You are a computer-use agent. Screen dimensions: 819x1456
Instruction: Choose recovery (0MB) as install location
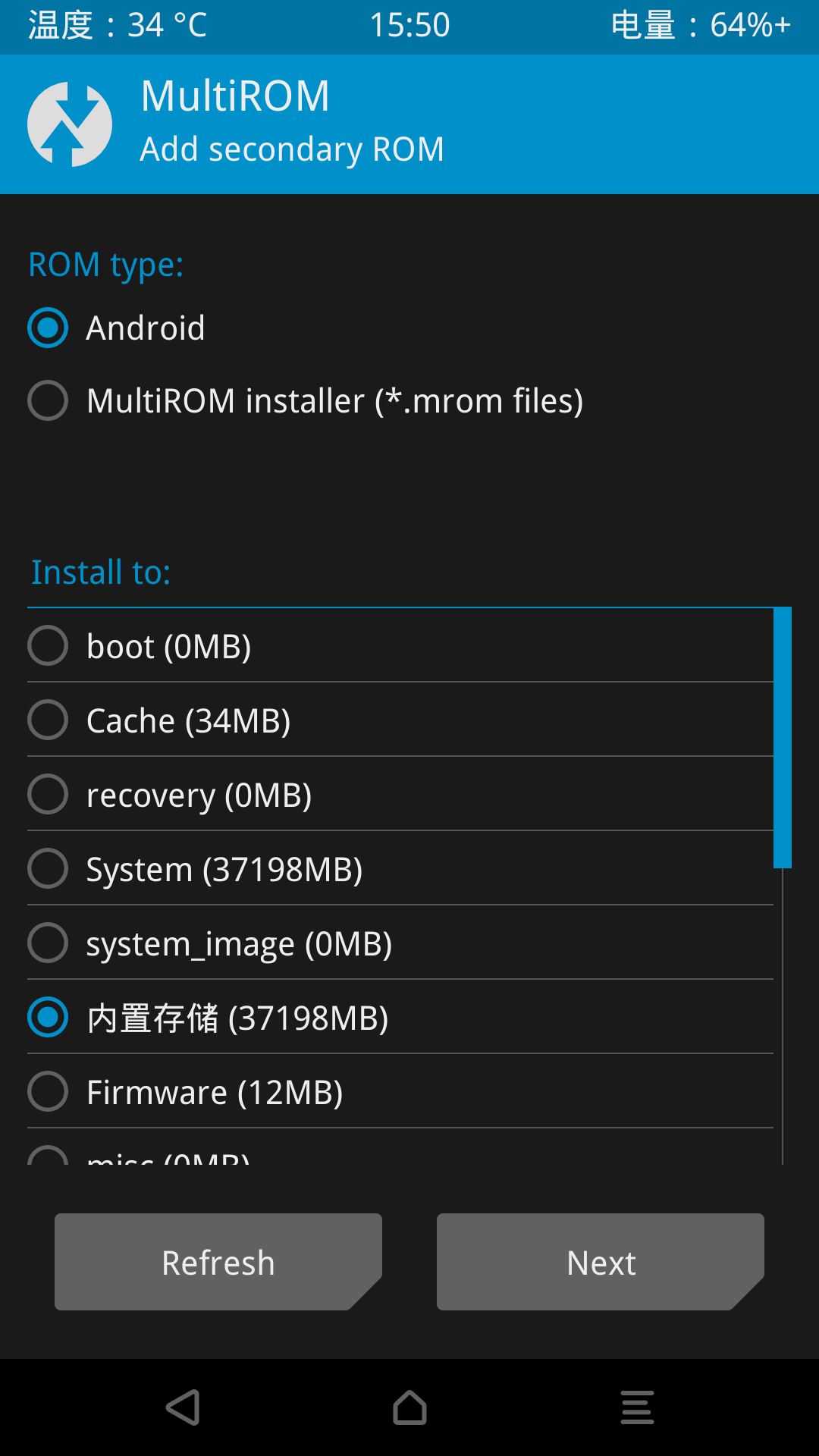(400, 794)
